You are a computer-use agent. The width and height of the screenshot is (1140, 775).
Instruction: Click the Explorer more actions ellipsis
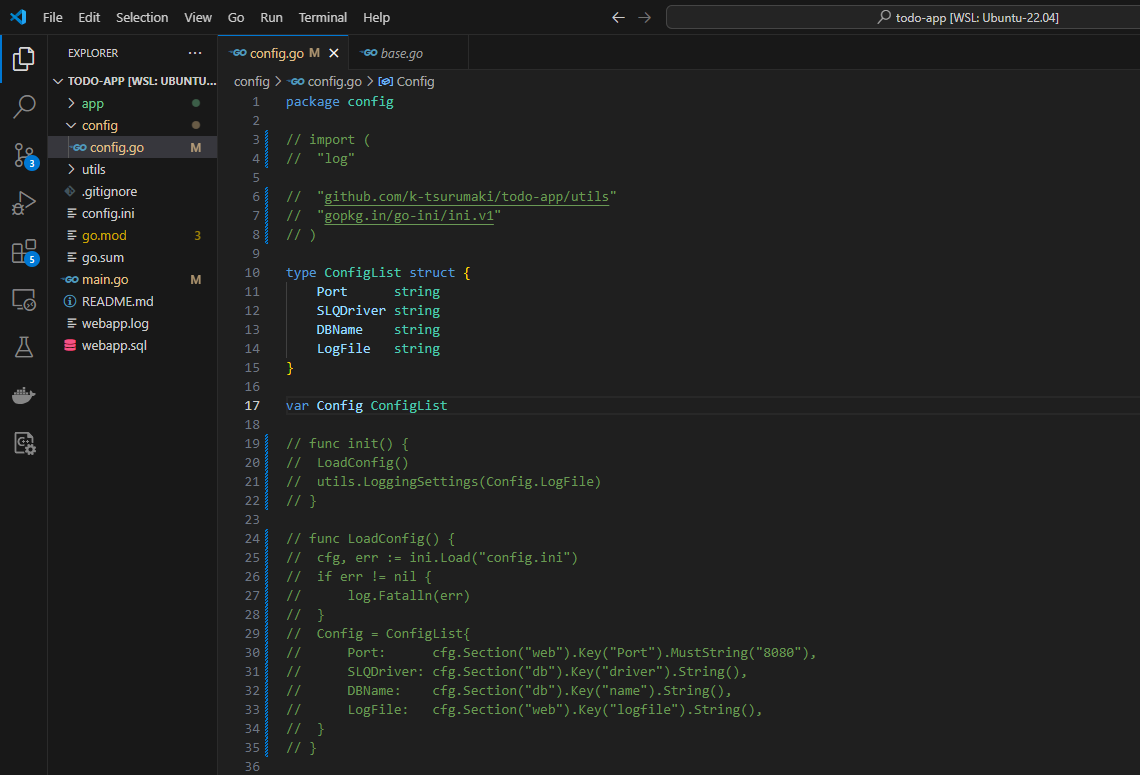point(194,53)
